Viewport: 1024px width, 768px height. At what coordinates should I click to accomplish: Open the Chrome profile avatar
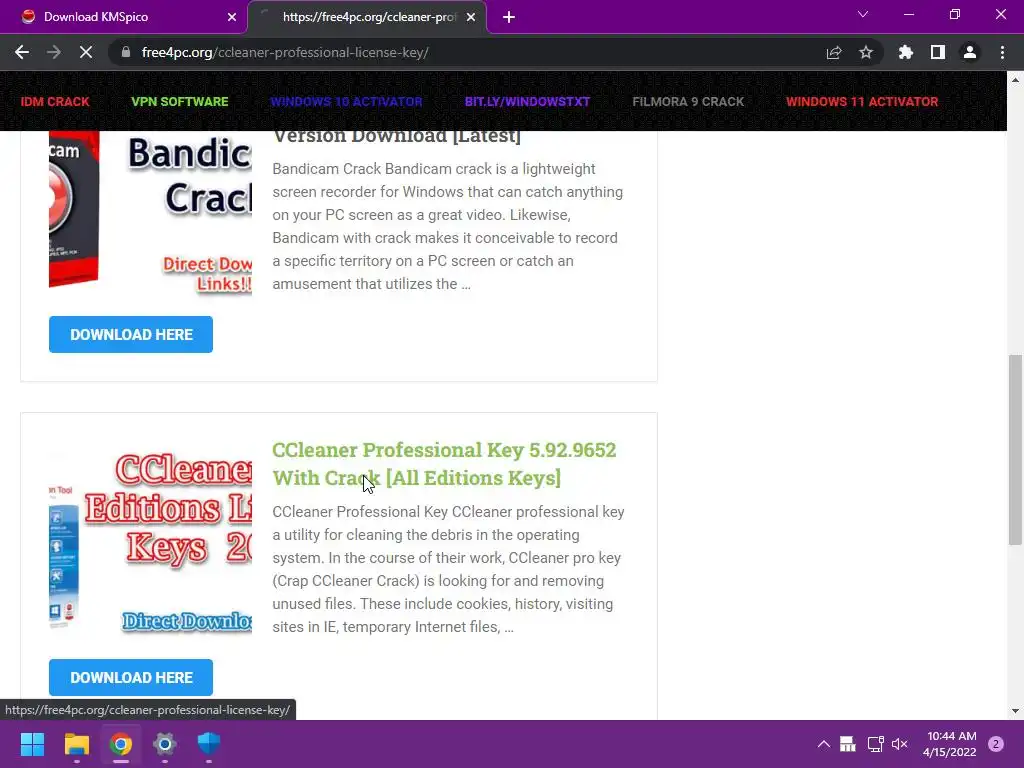click(970, 52)
